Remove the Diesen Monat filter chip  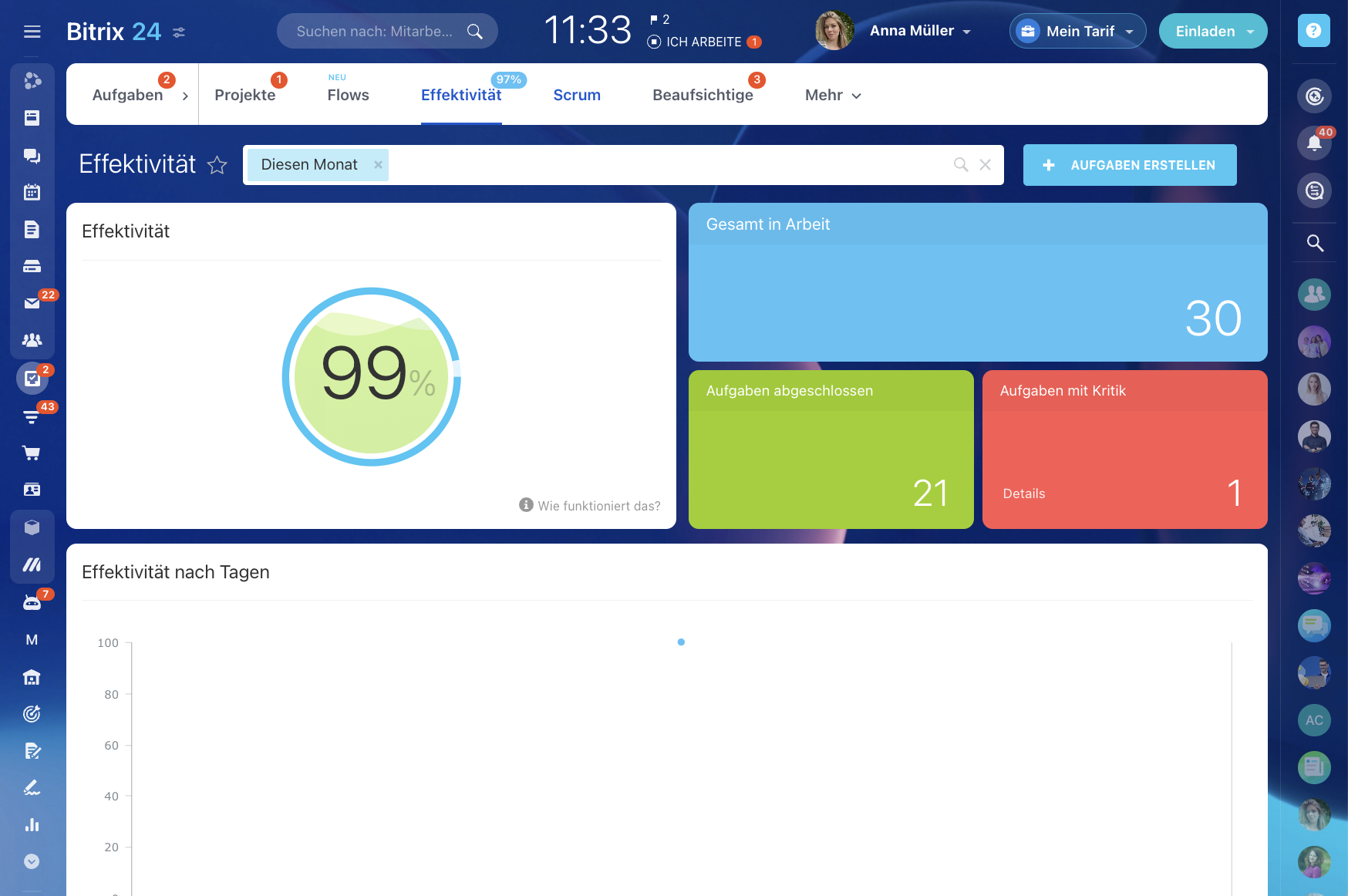coord(378,165)
